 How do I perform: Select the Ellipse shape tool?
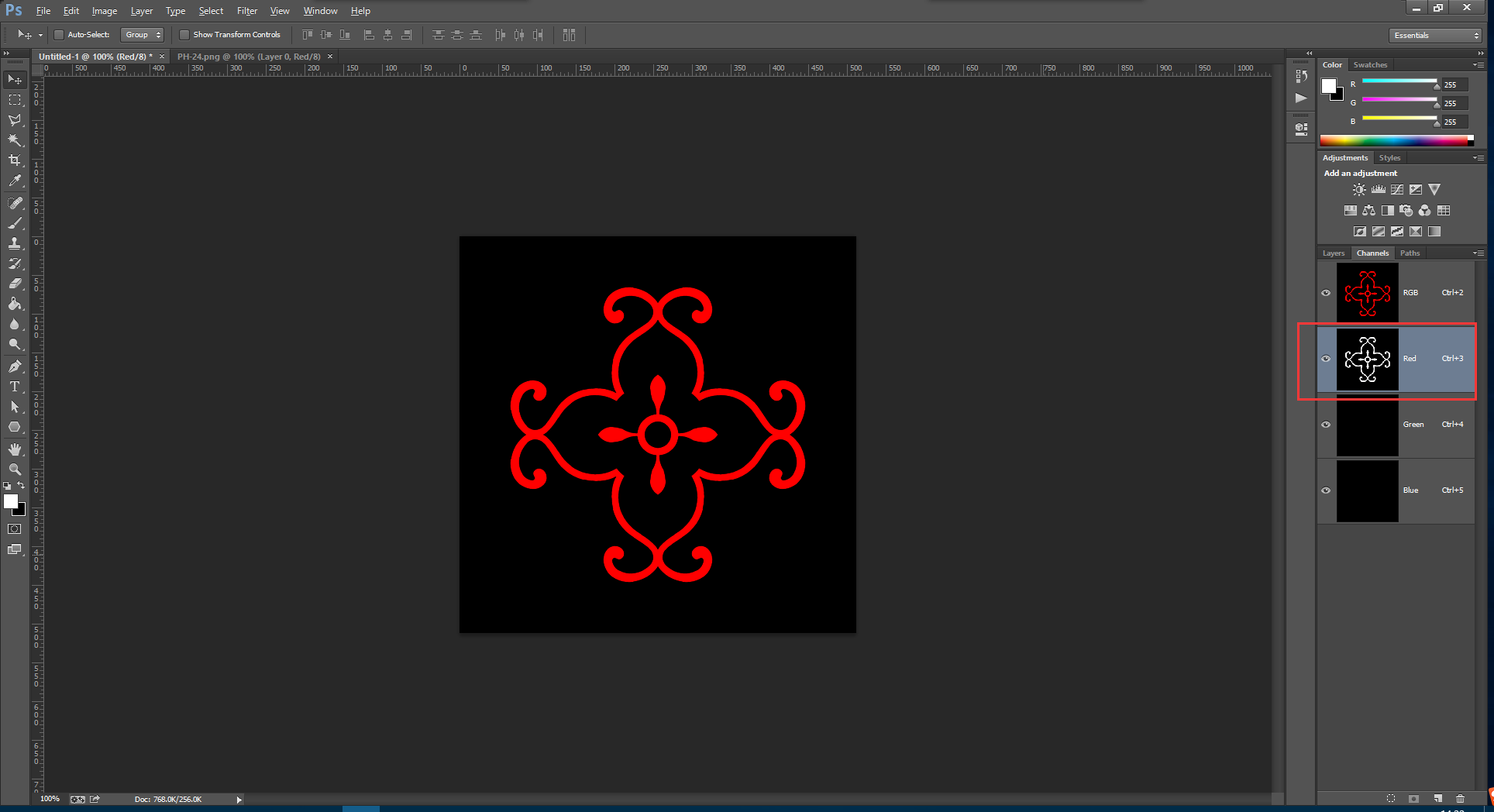15,427
